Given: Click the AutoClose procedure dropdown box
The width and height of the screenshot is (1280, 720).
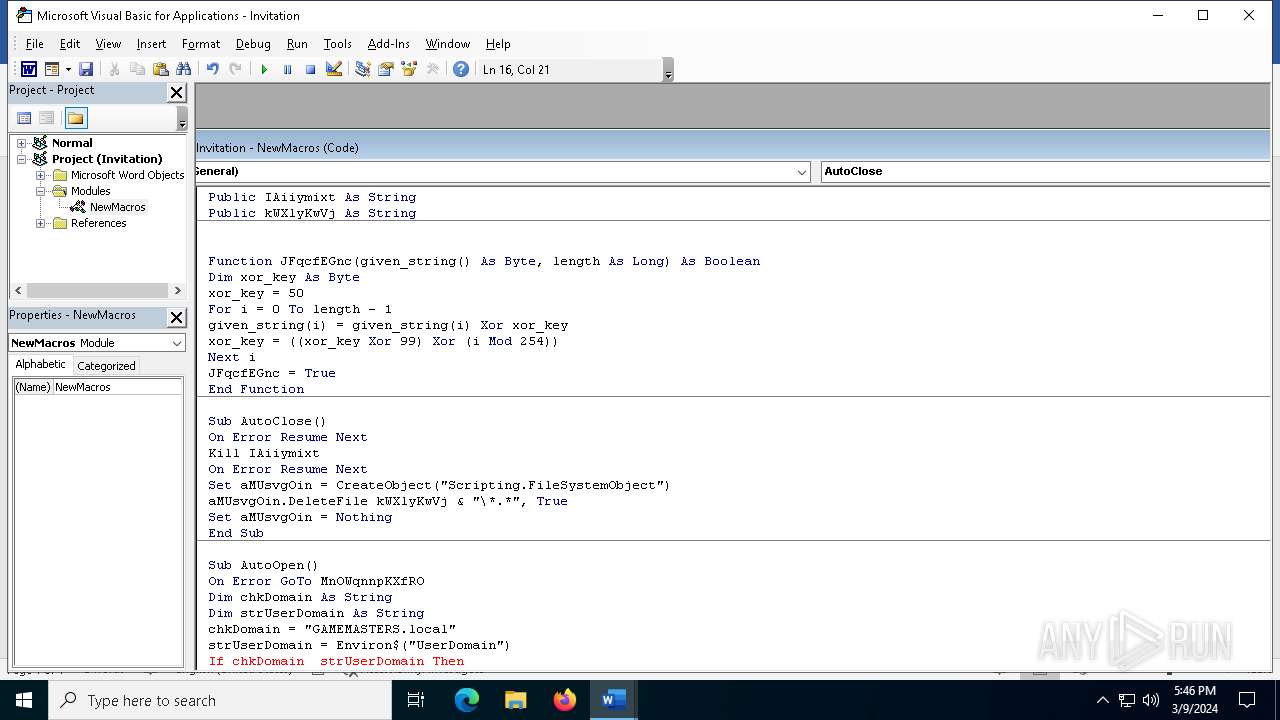Looking at the screenshot, I should click(x=1045, y=172).
